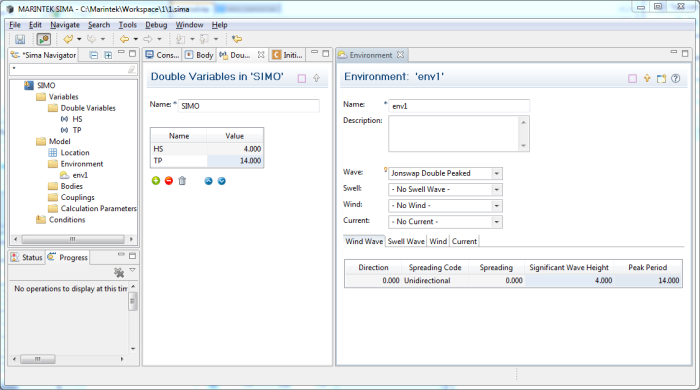
Task: Click the help question mark icon in Environment
Action: [x=676, y=79]
